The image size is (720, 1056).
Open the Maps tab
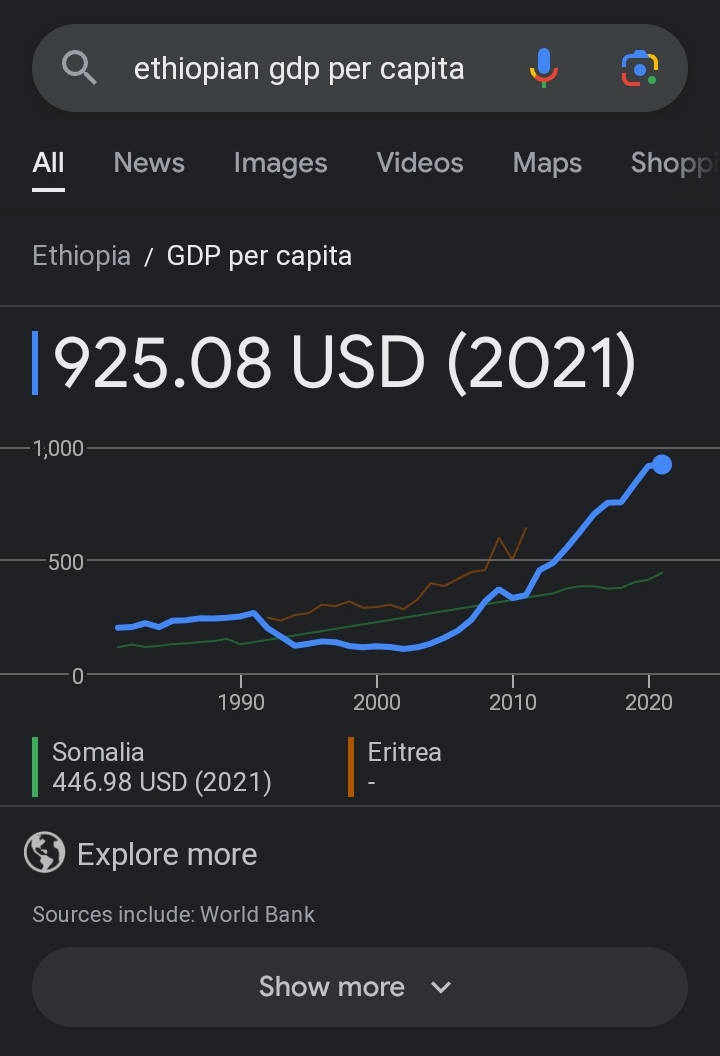(x=547, y=162)
